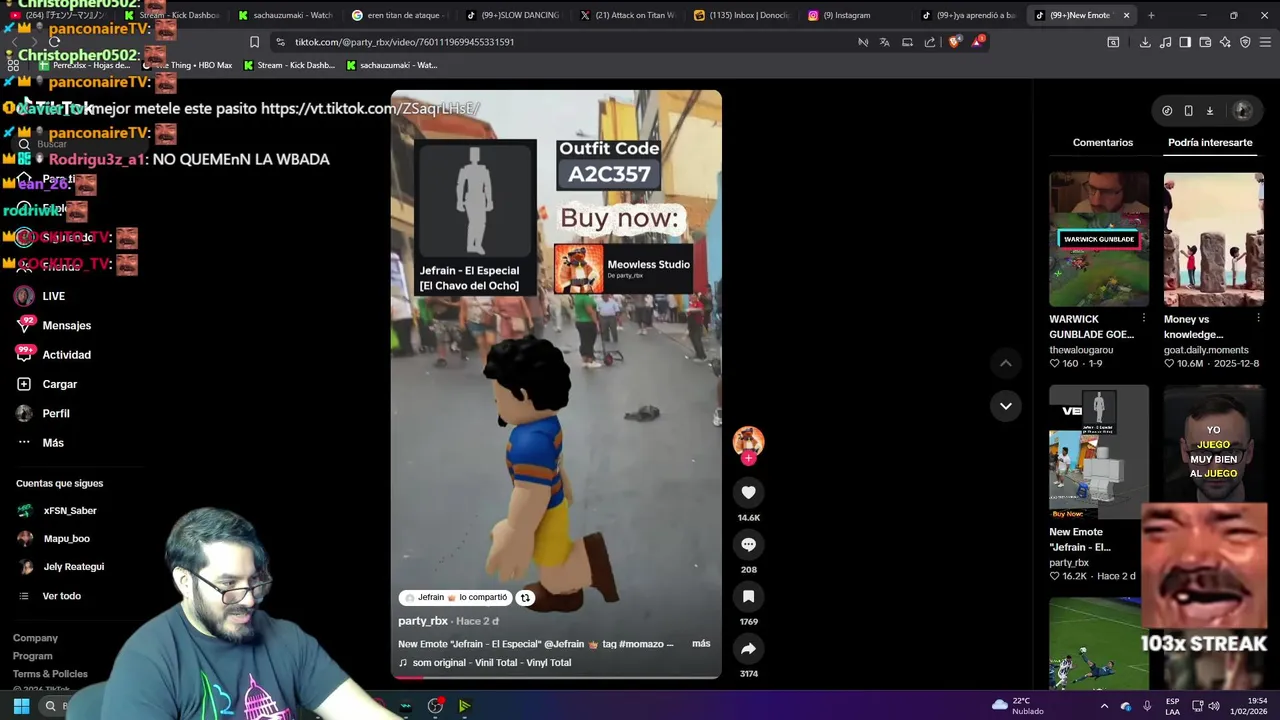
Task: Switch to the Podría interesarte tab
Action: (1210, 142)
